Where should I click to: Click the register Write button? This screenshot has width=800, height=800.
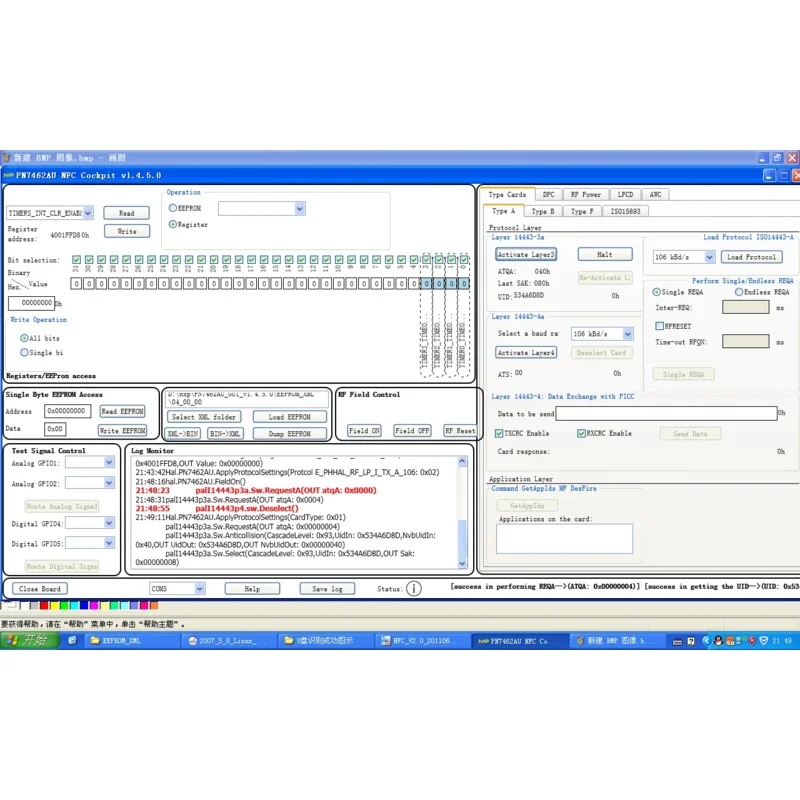(127, 231)
